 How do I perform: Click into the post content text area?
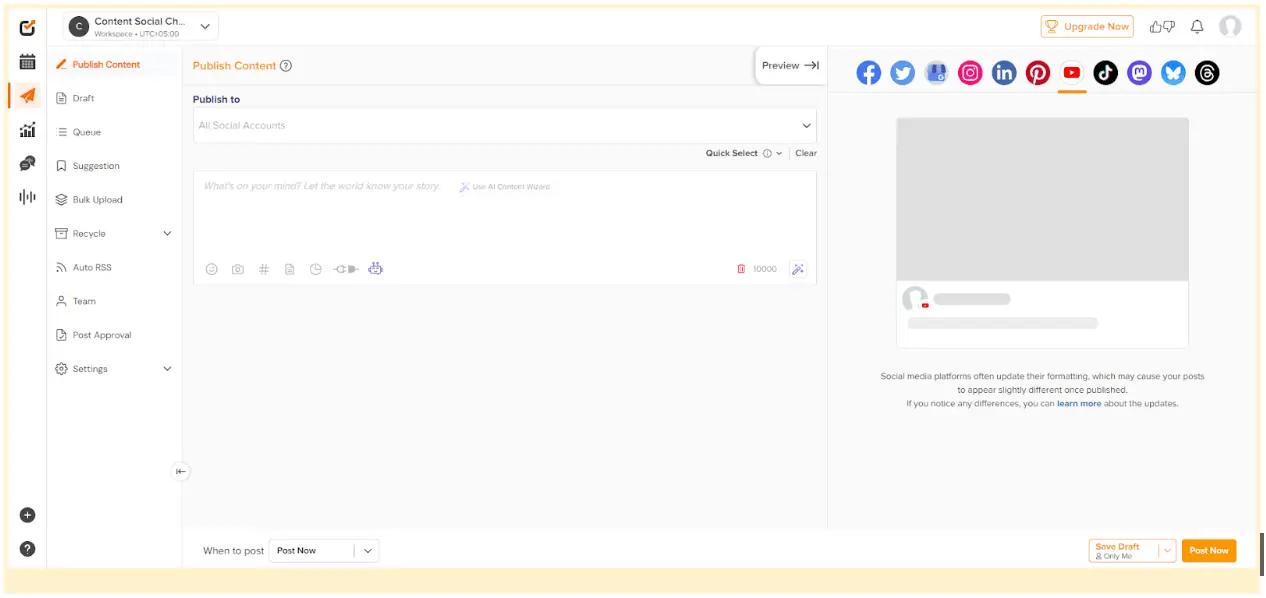505,215
